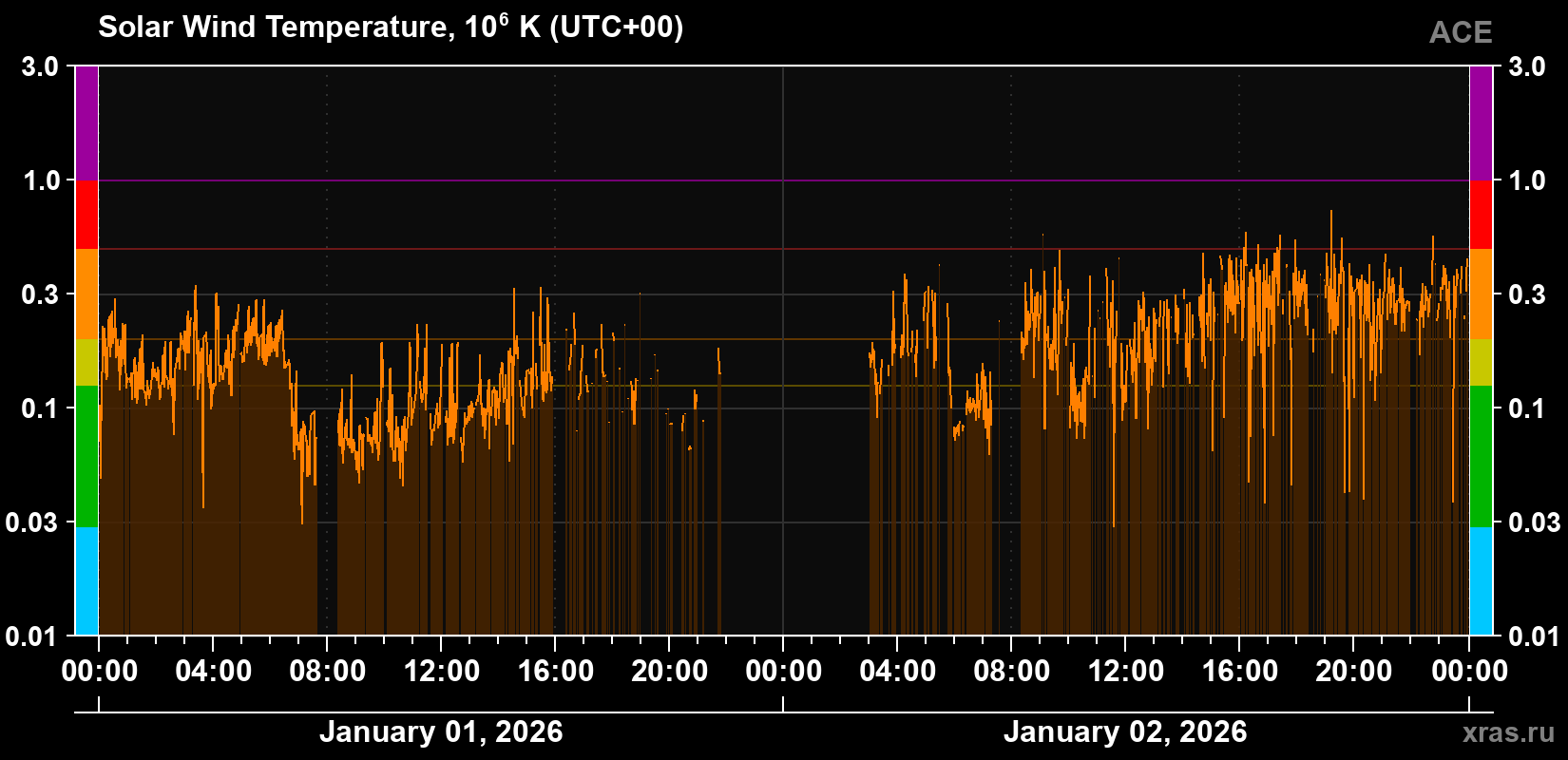
Task: Click the 0.01 value on the right axis
Action: pos(1535,636)
